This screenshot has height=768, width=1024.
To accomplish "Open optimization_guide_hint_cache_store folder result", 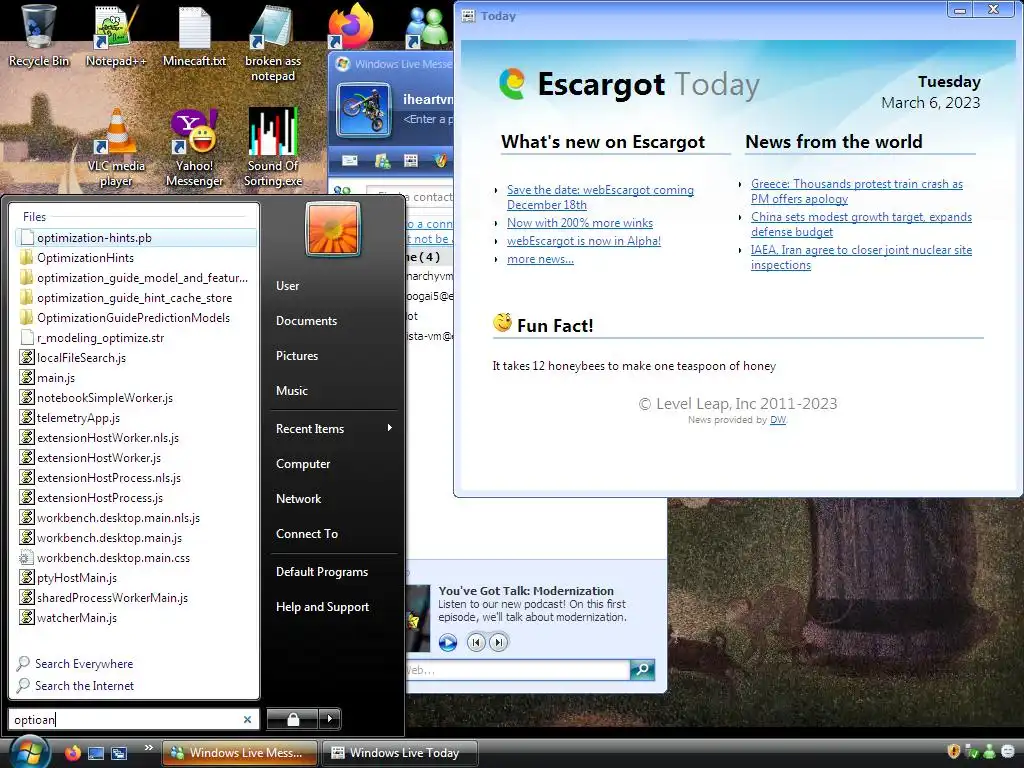I will click(136, 298).
